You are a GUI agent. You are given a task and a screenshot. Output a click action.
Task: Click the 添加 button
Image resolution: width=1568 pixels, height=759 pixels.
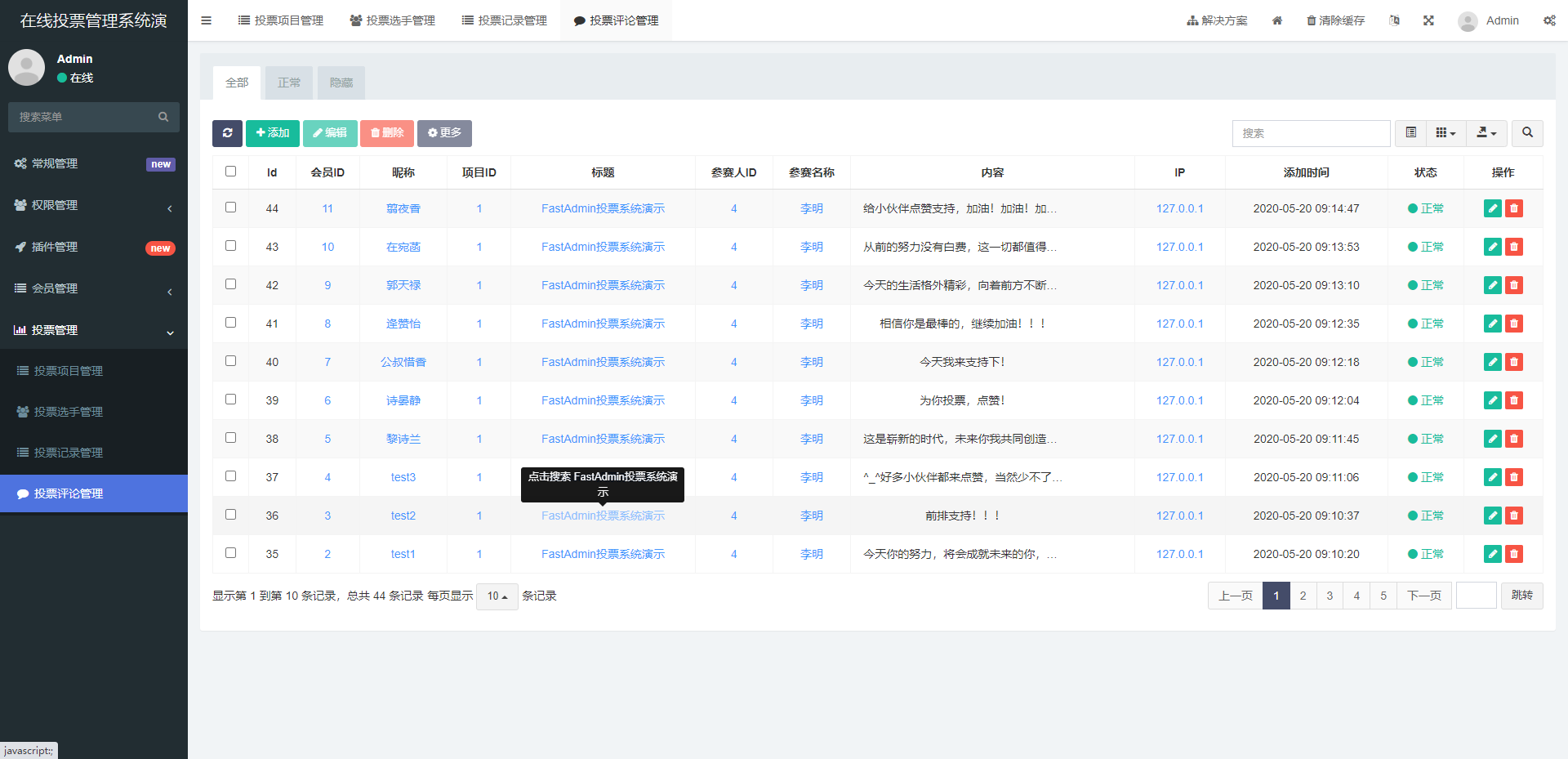(x=273, y=133)
